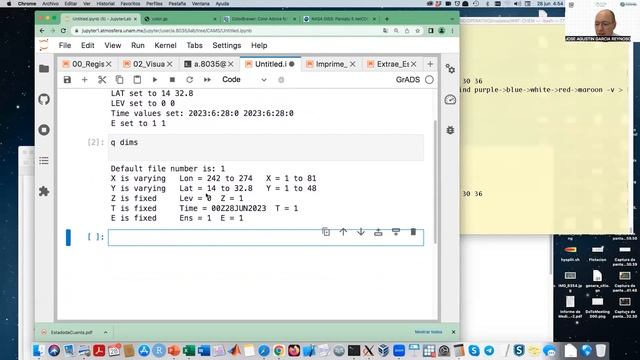Open the File menu in JupyterLab
640x360 pixels.
tap(65, 45)
